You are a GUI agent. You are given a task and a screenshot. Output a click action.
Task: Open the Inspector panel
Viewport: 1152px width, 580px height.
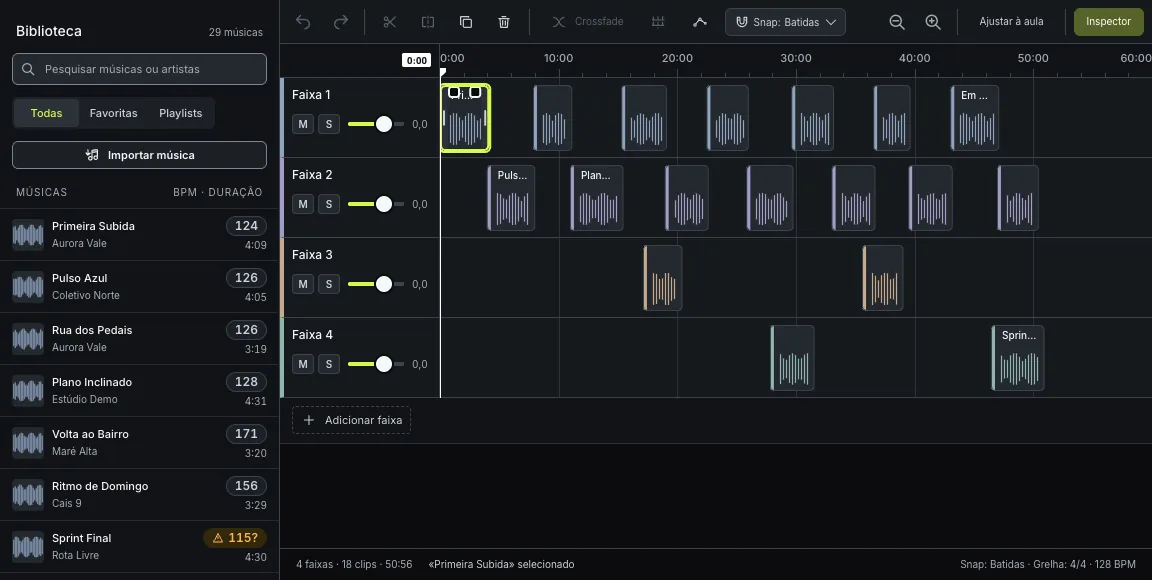pyautogui.click(x=1108, y=22)
